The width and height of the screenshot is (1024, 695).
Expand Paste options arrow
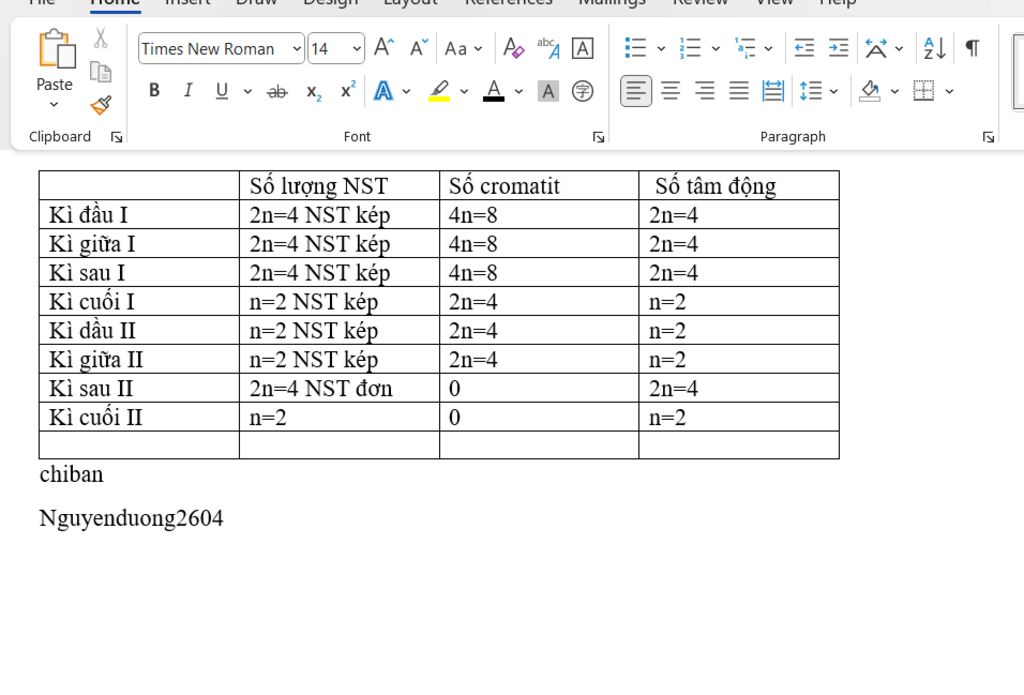tap(54, 105)
